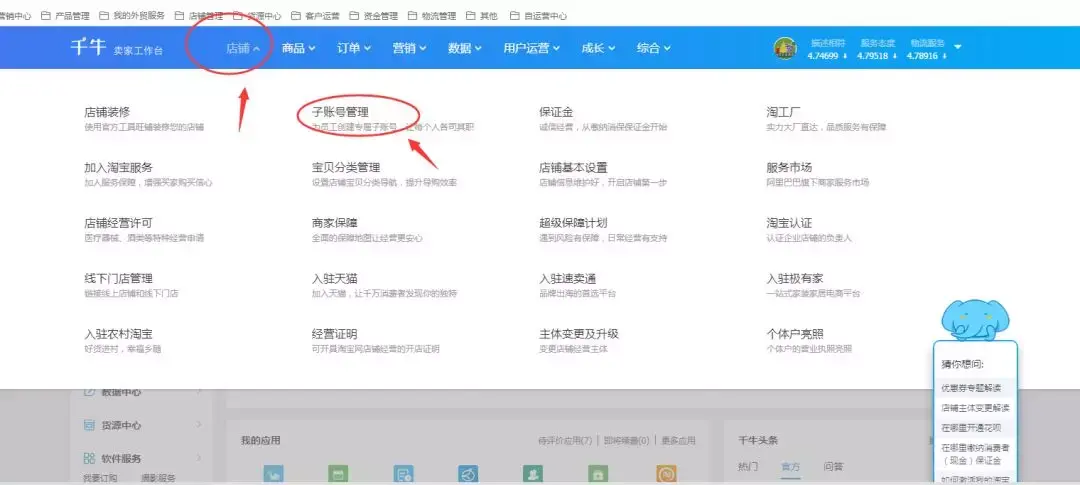Go to 入驻农村淘宝
Image resolution: width=1080 pixels, height=485 pixels.
118,334
